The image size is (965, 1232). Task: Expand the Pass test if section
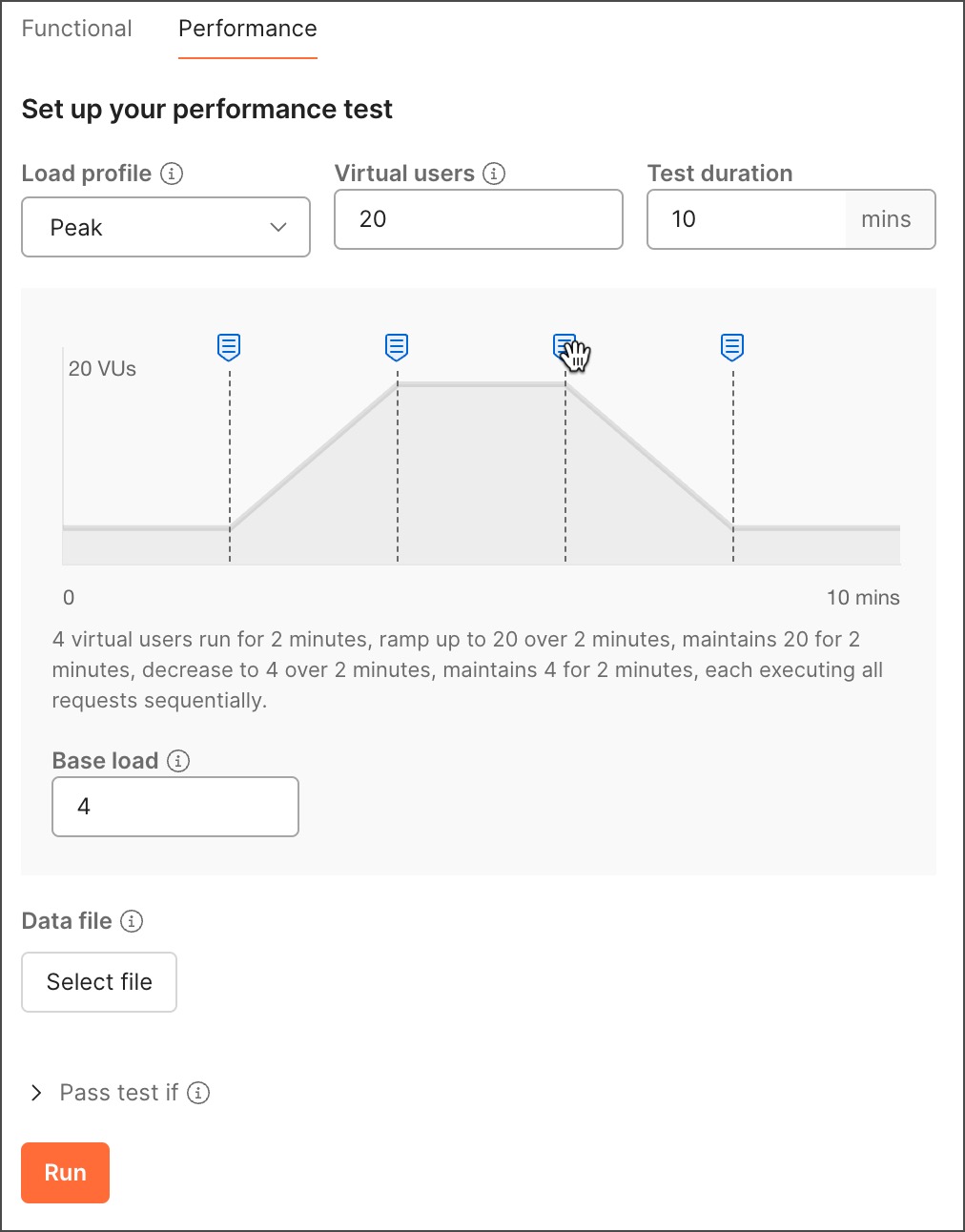(36, 1093)
